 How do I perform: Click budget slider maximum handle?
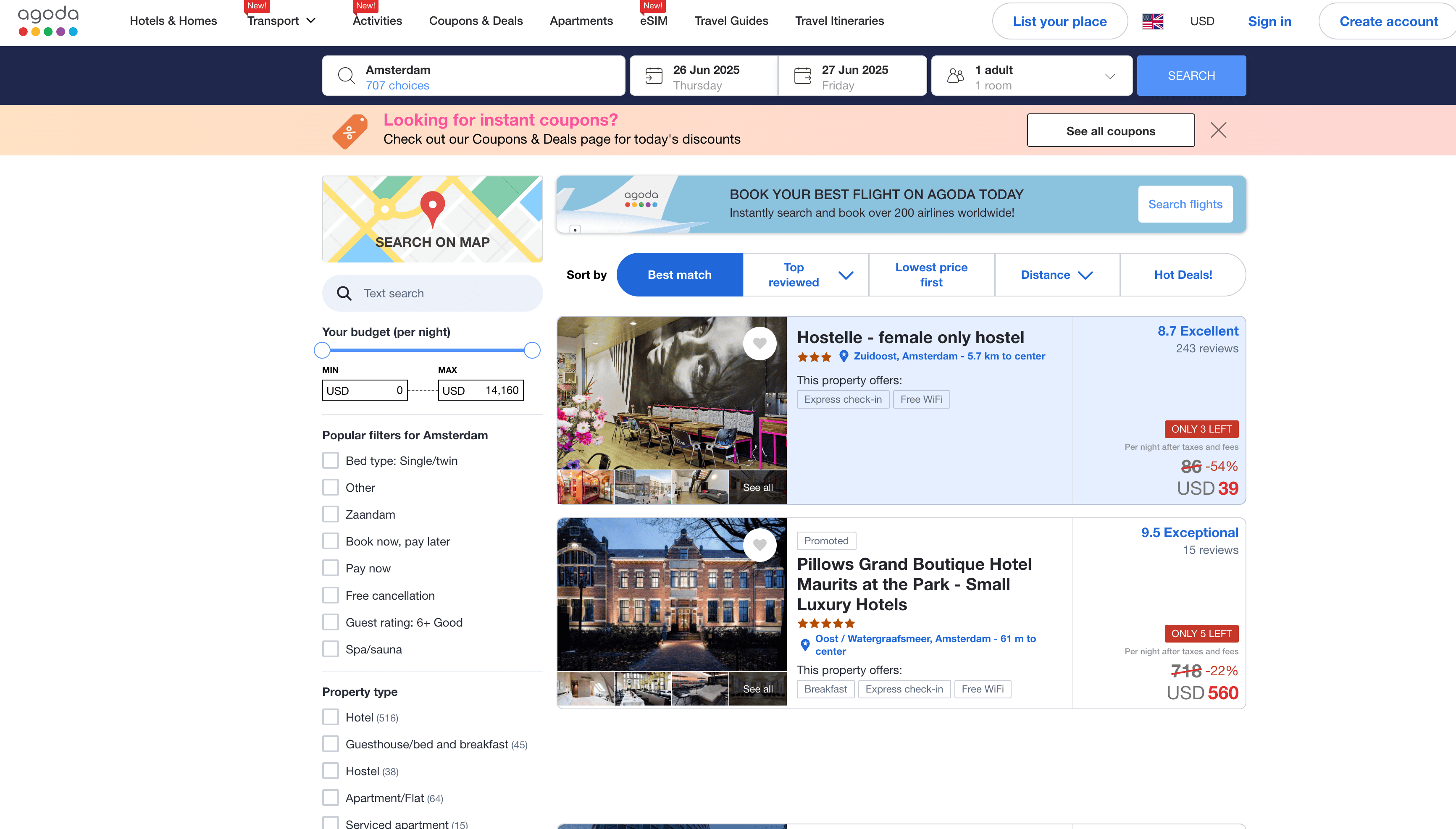click(x=532, y=350)
